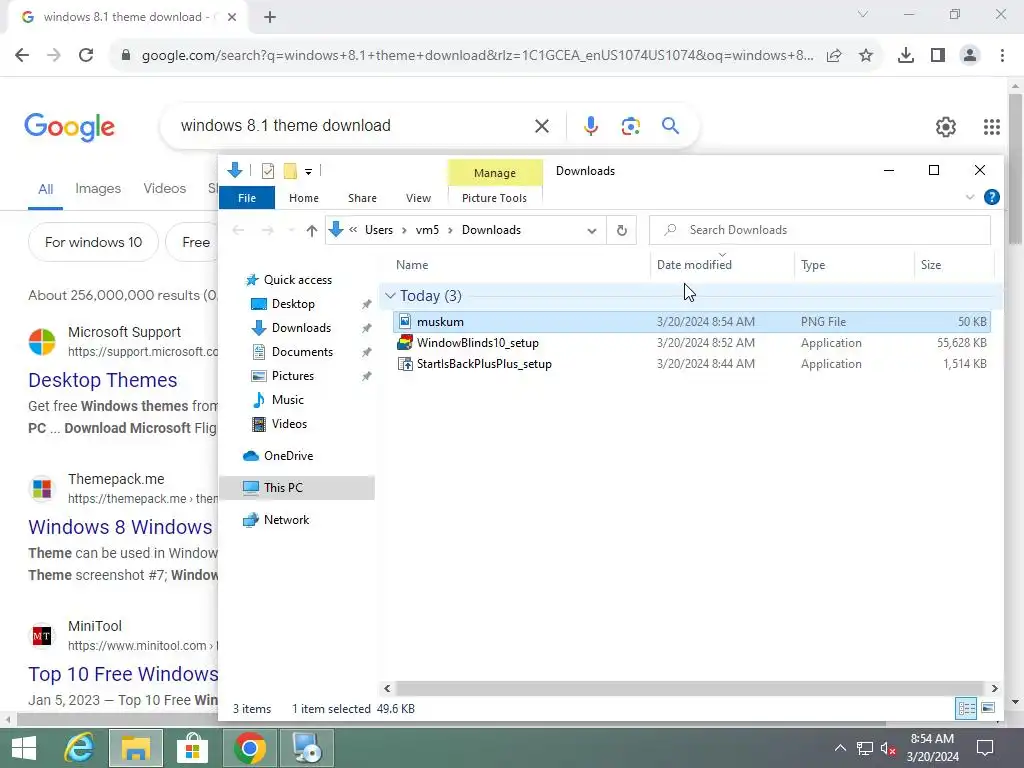Image resolution: width=1024 pixels, height=768 pixels.
Task: Open the Desktop Themes search result
Action: coord(103,380)
